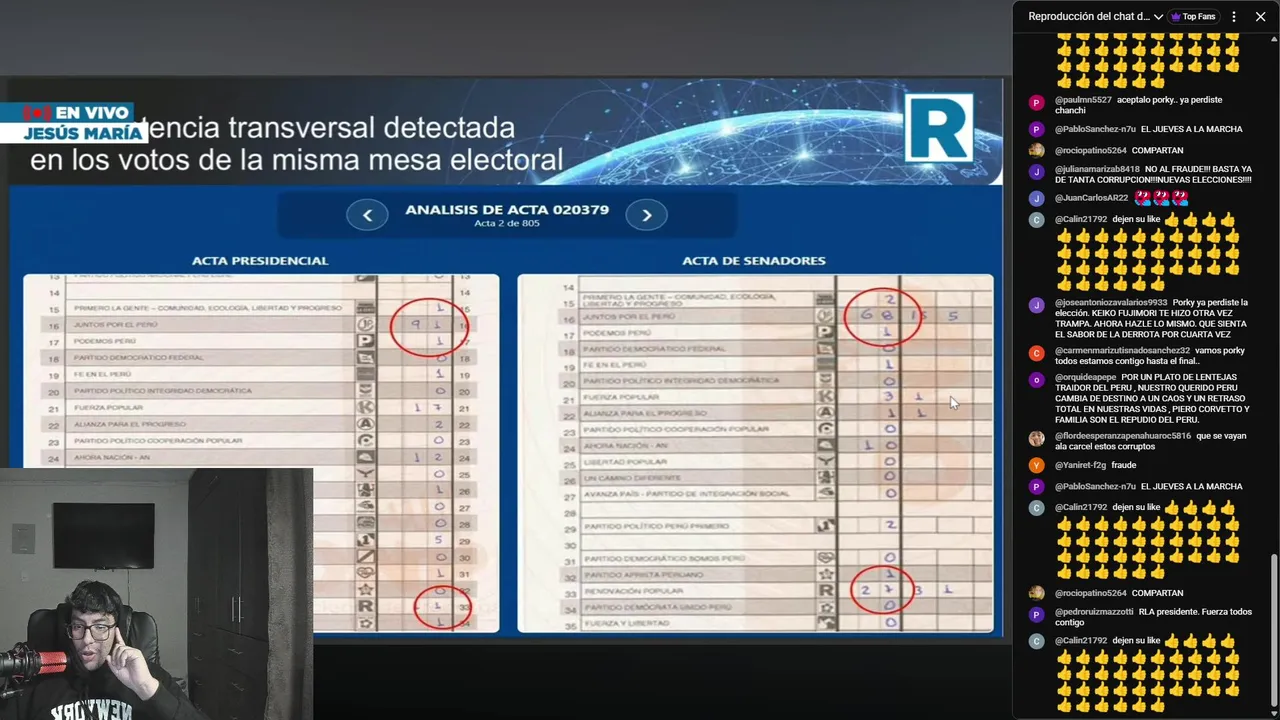Click 'NO AL FRAUDE!!!' chat message
This screenshot has height=720, width=1280.
coord(1153,175)
